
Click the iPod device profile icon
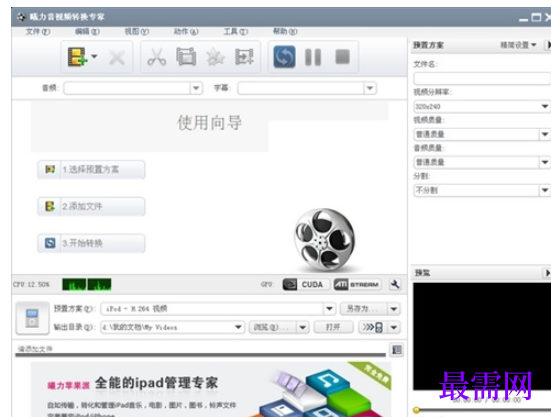click(32, 318)
